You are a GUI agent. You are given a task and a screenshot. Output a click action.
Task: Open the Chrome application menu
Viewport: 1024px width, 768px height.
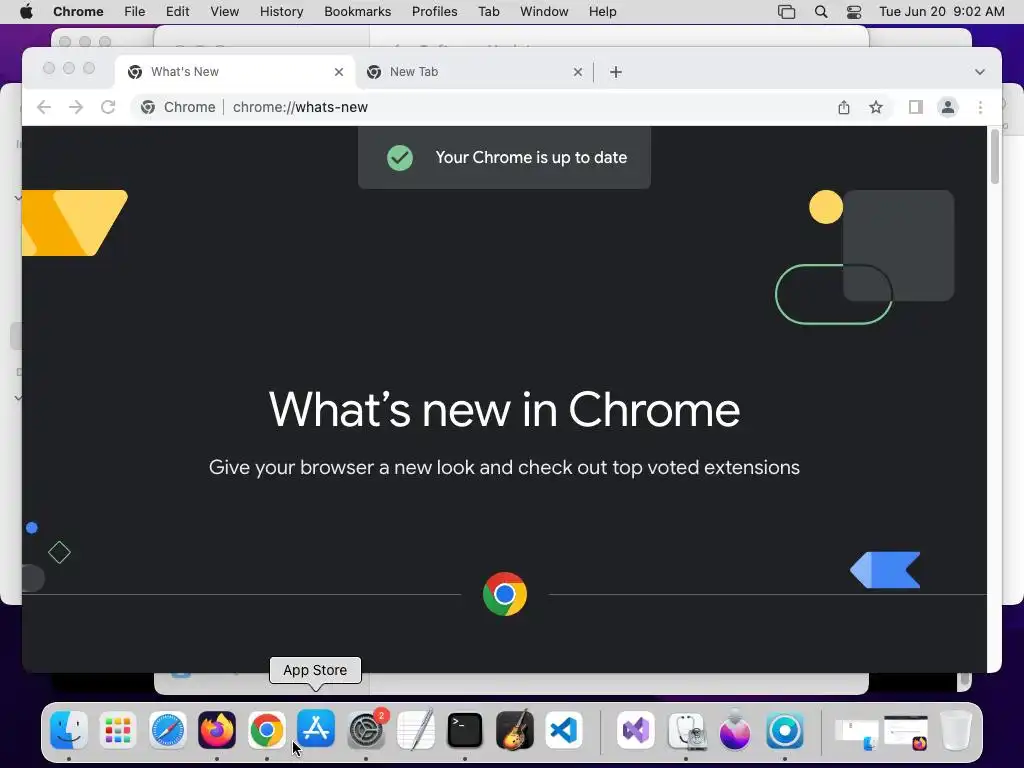[x=78, y=12]
